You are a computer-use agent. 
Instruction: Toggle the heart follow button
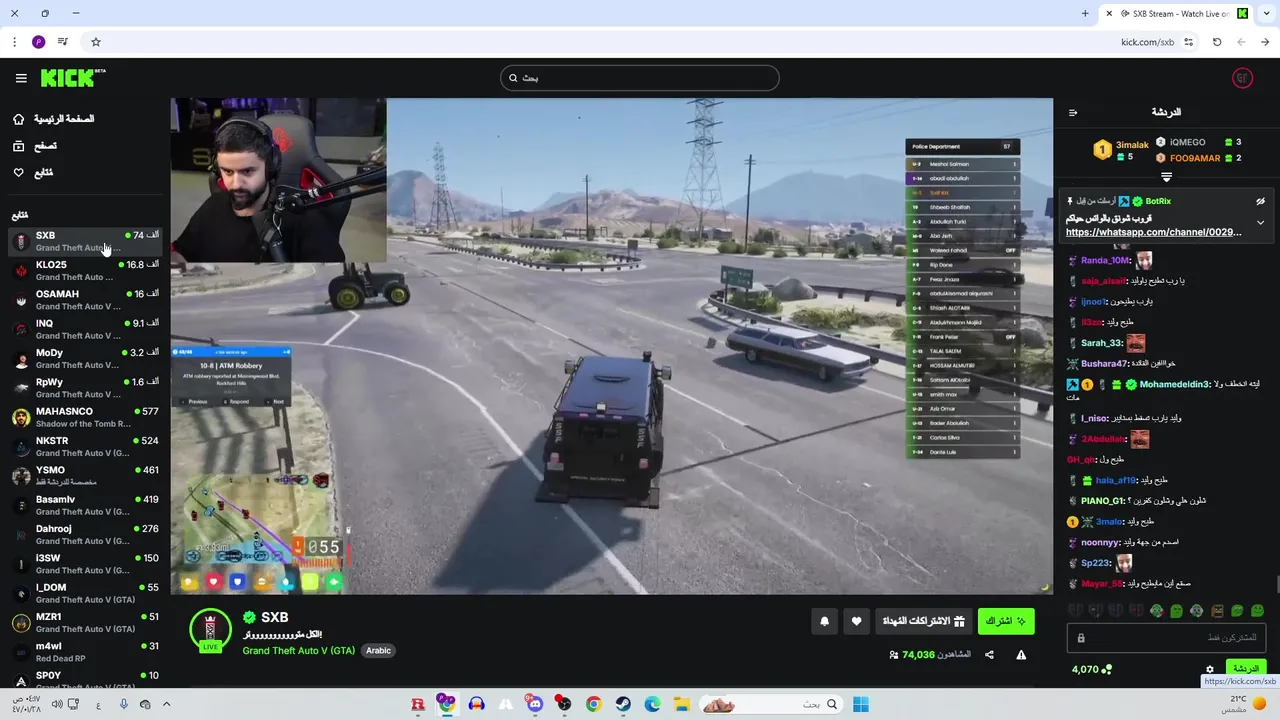[x=856, y=621]
